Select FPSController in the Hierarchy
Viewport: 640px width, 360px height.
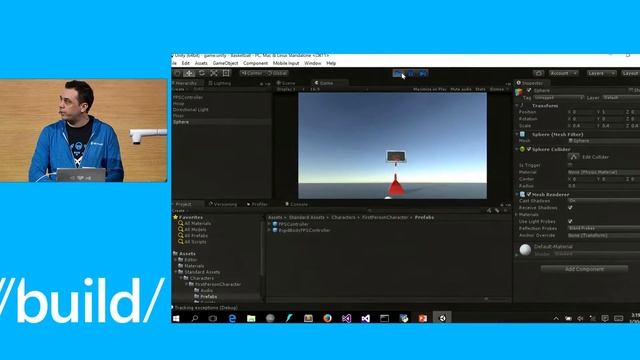188,98
